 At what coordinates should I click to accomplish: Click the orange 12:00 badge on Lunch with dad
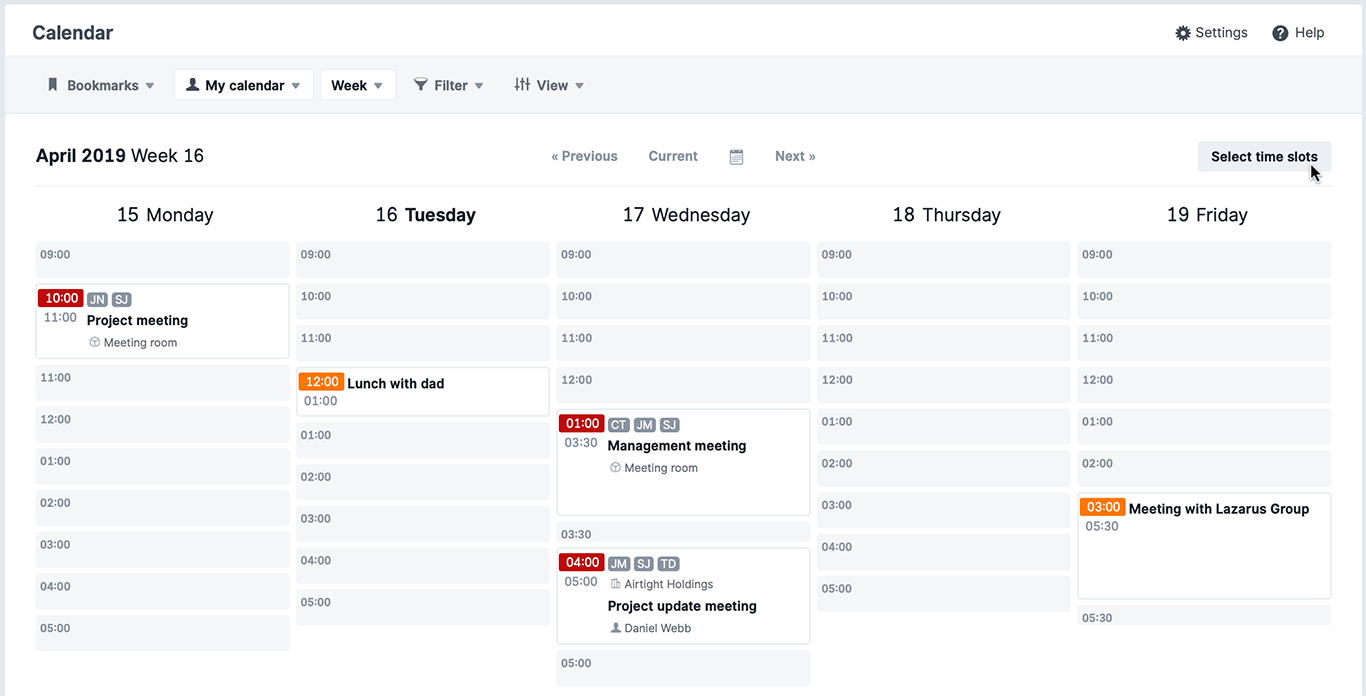pos(322,382)
